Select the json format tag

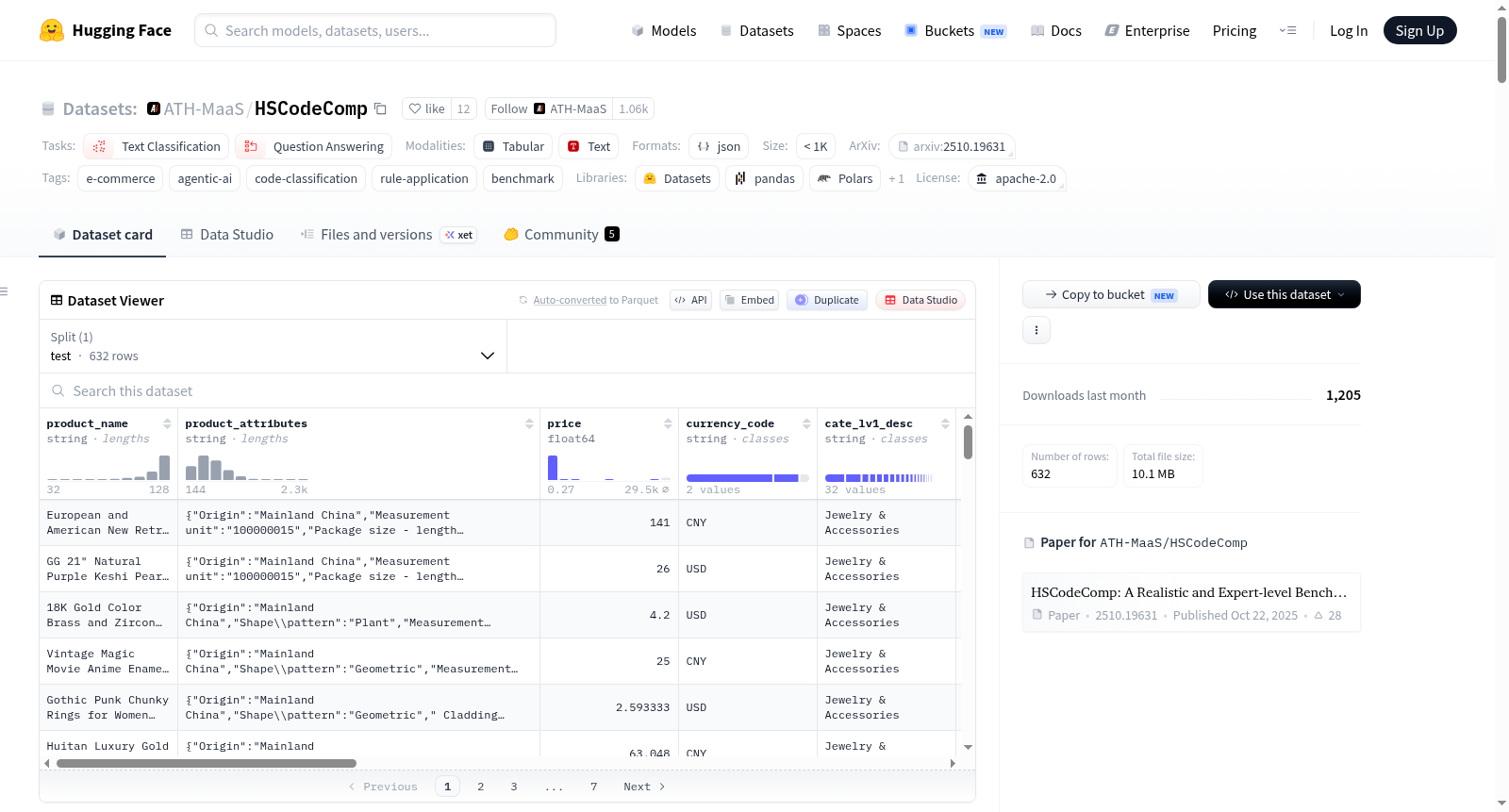(x=719, y=146)
